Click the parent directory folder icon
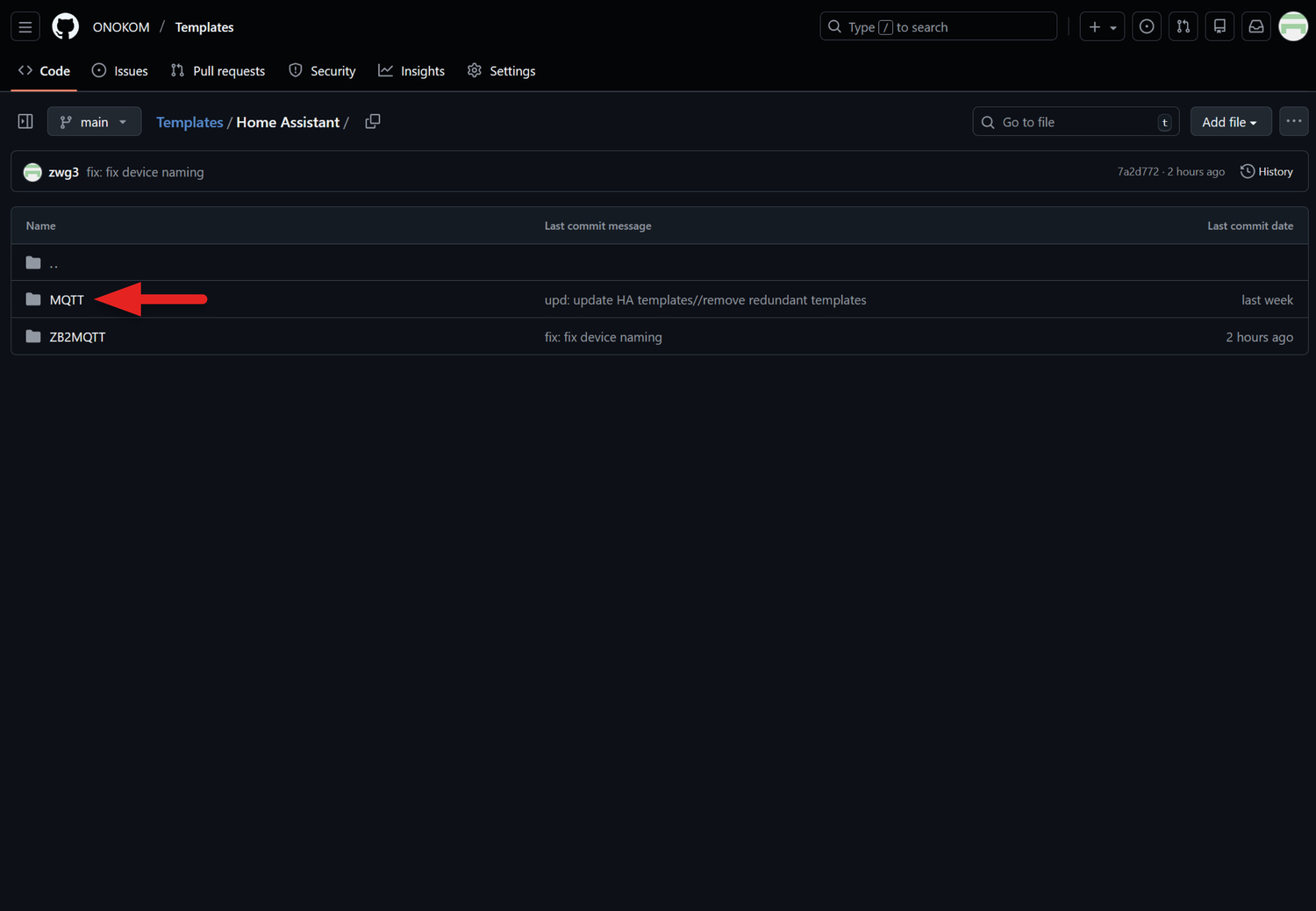Viewport: 1316px width, 911px height. coord(33,262)
